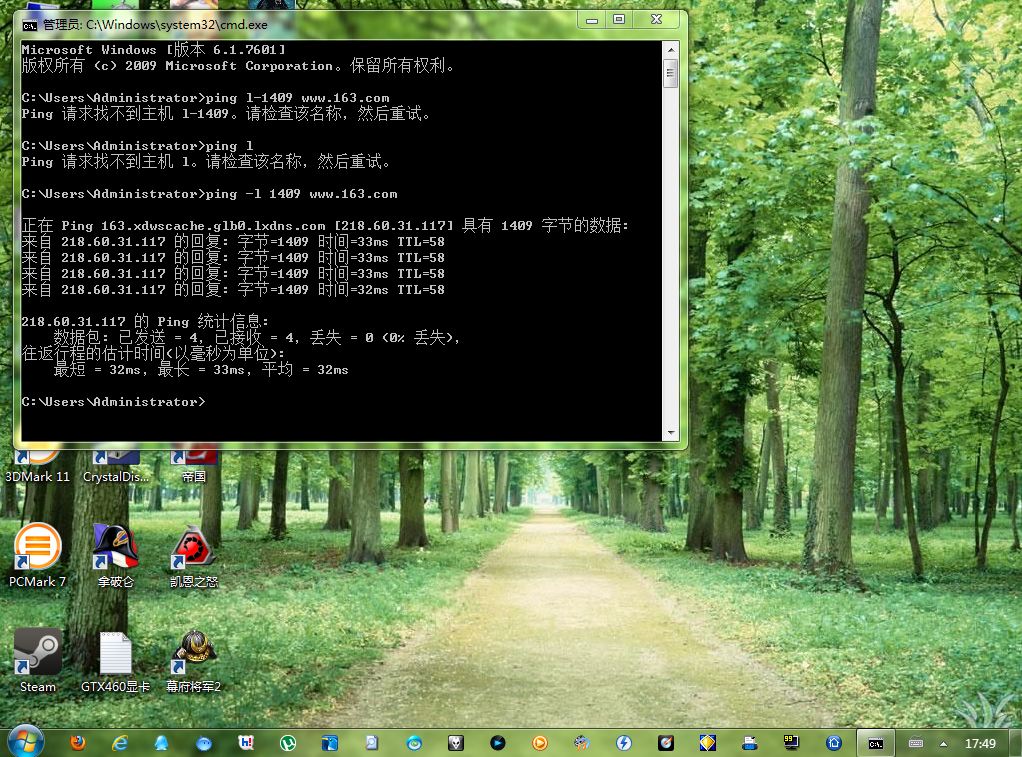Minimize the cmd.exe window

pos(591,20)
